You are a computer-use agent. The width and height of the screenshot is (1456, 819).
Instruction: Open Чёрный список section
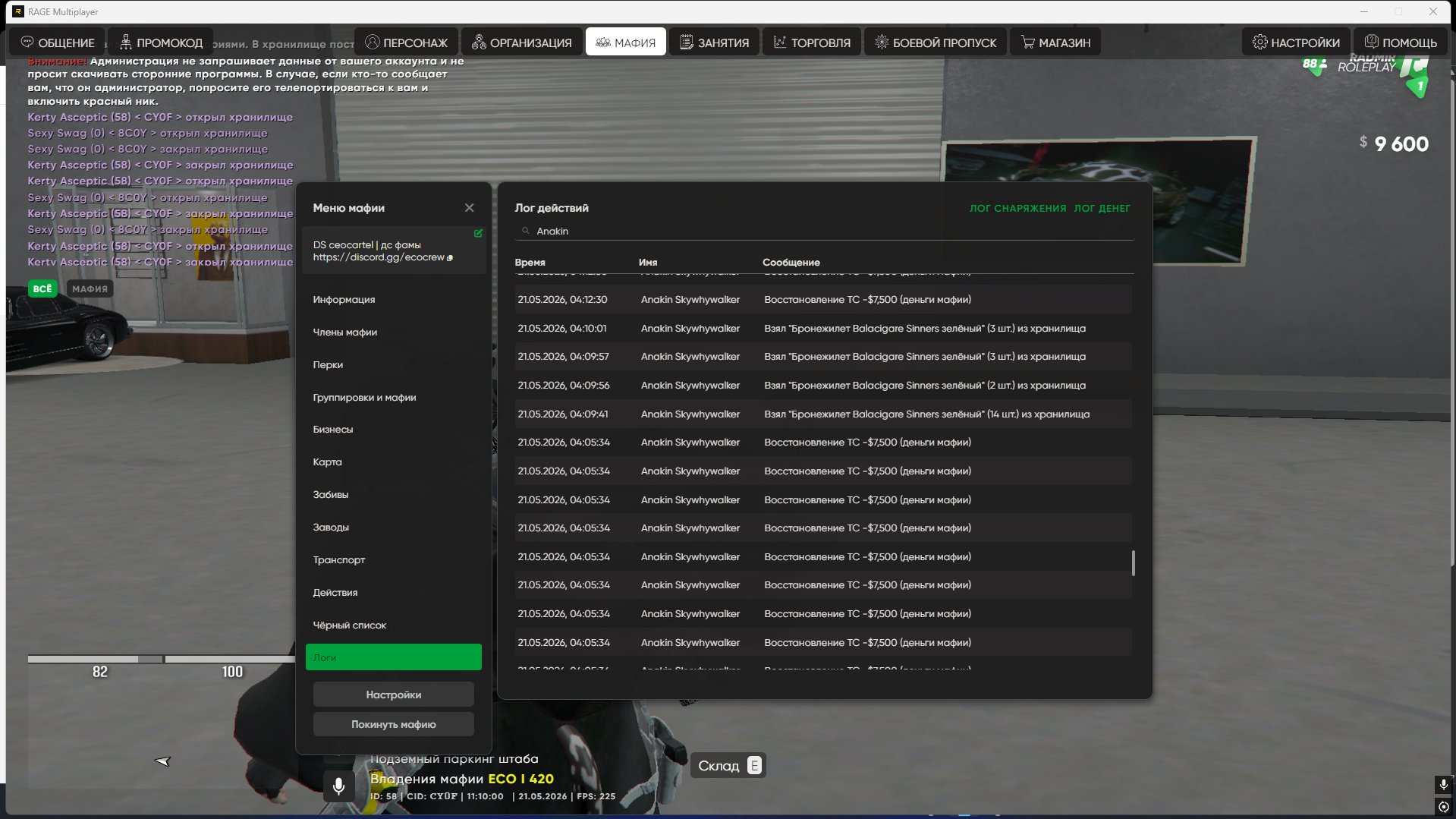tap(350, 625)
